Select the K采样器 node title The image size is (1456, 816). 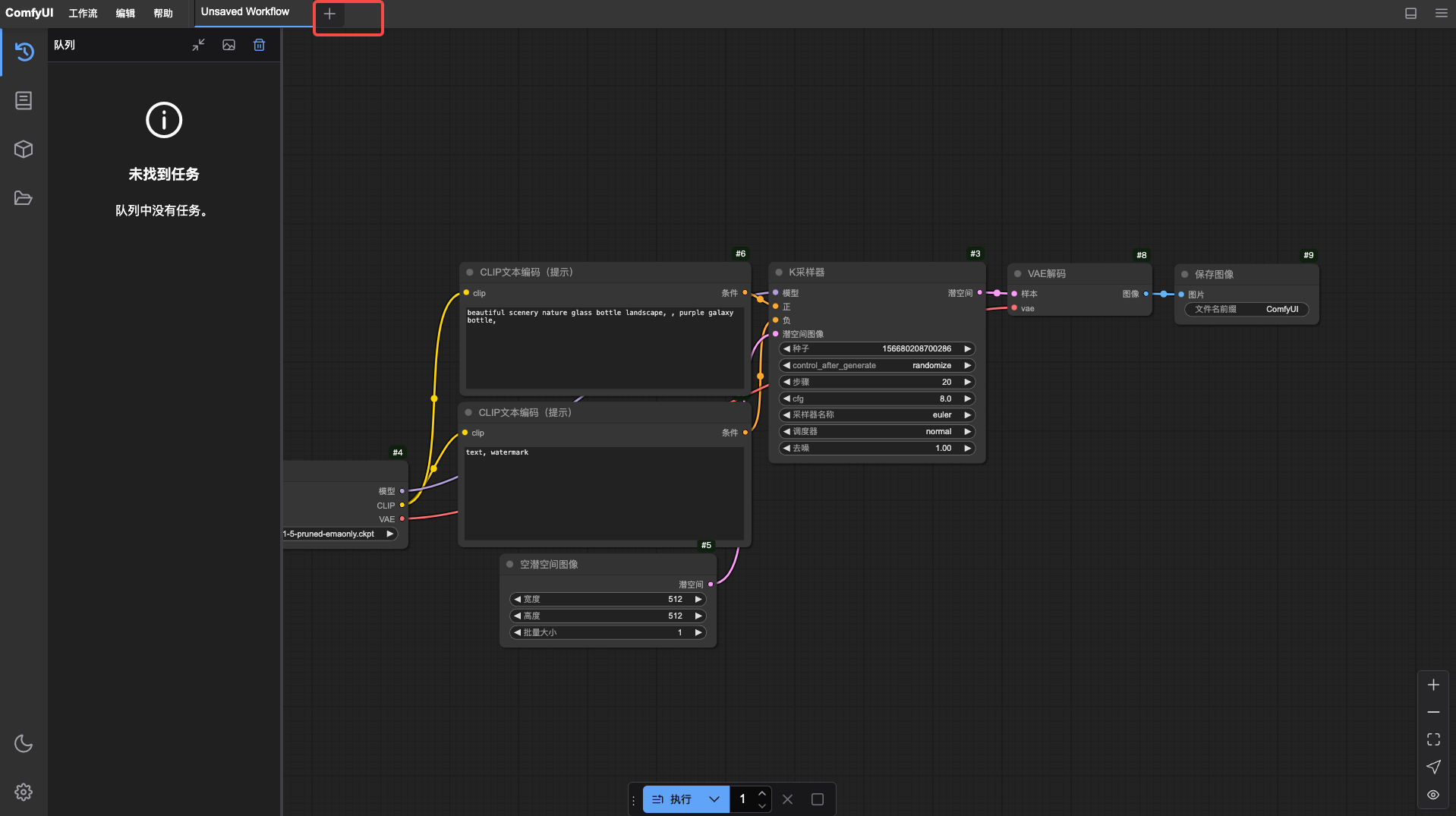(806, 273)
